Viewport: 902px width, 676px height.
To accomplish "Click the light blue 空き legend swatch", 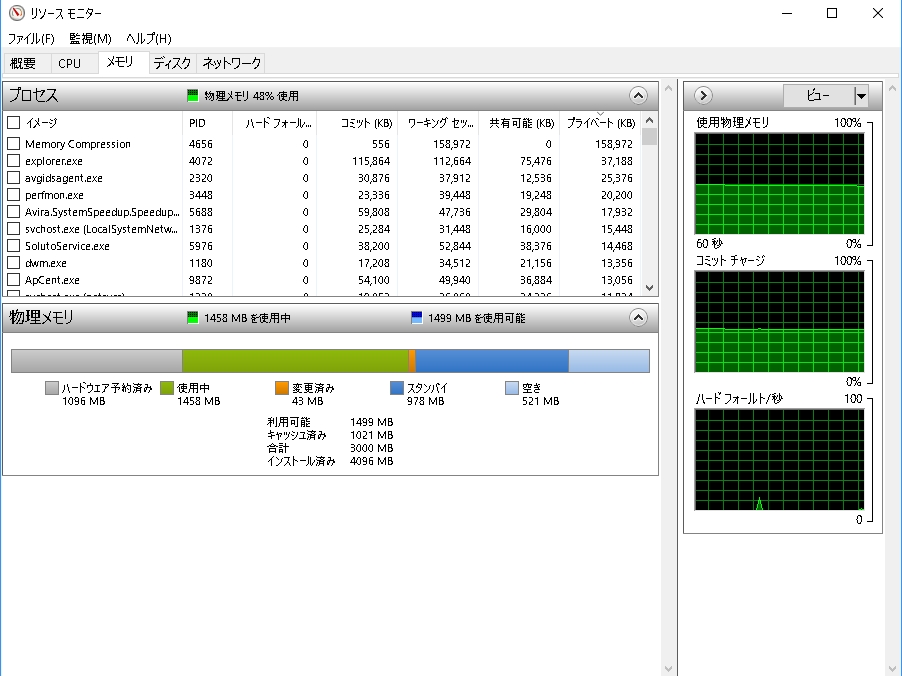I will pos(511,388).
